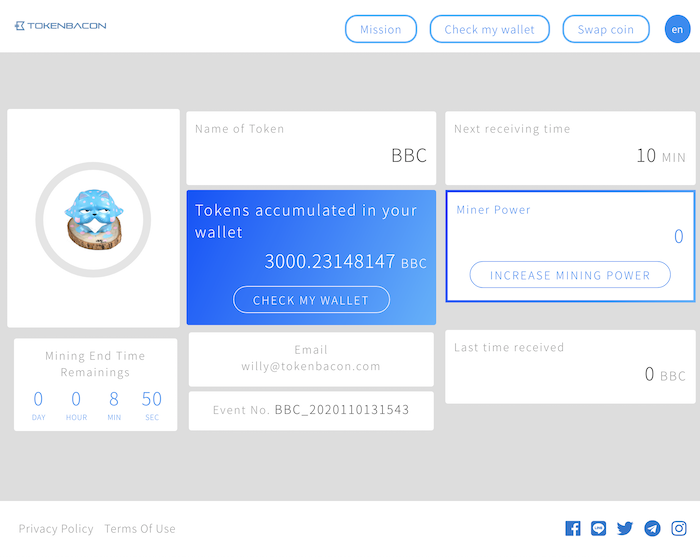Click CHECK MY WALLET in blue card
The width and height of the screenshot is (700, 557).
point(311,300)
